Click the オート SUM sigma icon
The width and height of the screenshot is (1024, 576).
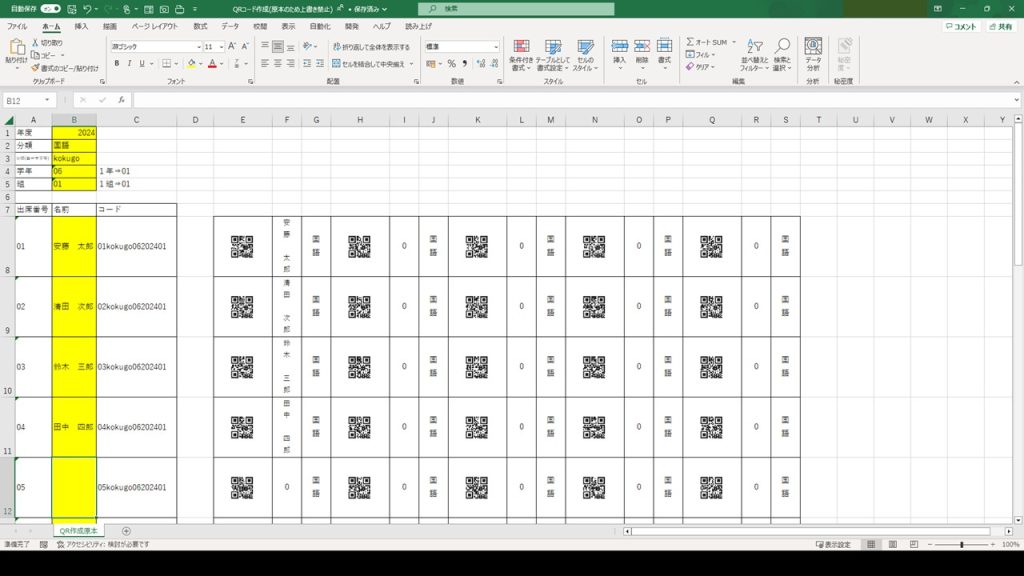coord(691,42)
